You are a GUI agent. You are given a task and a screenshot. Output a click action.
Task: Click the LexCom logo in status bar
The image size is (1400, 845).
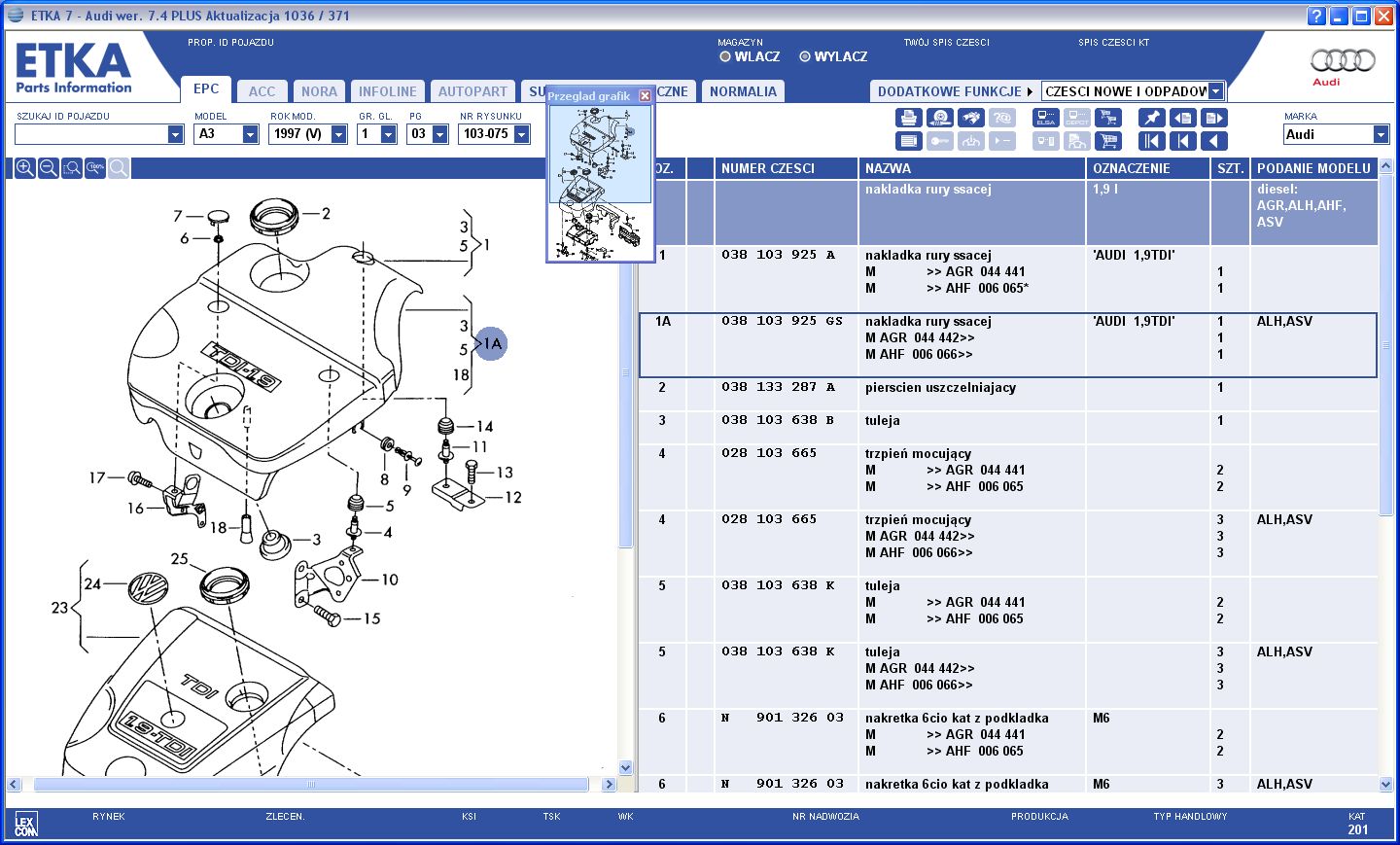click(26, 826)
